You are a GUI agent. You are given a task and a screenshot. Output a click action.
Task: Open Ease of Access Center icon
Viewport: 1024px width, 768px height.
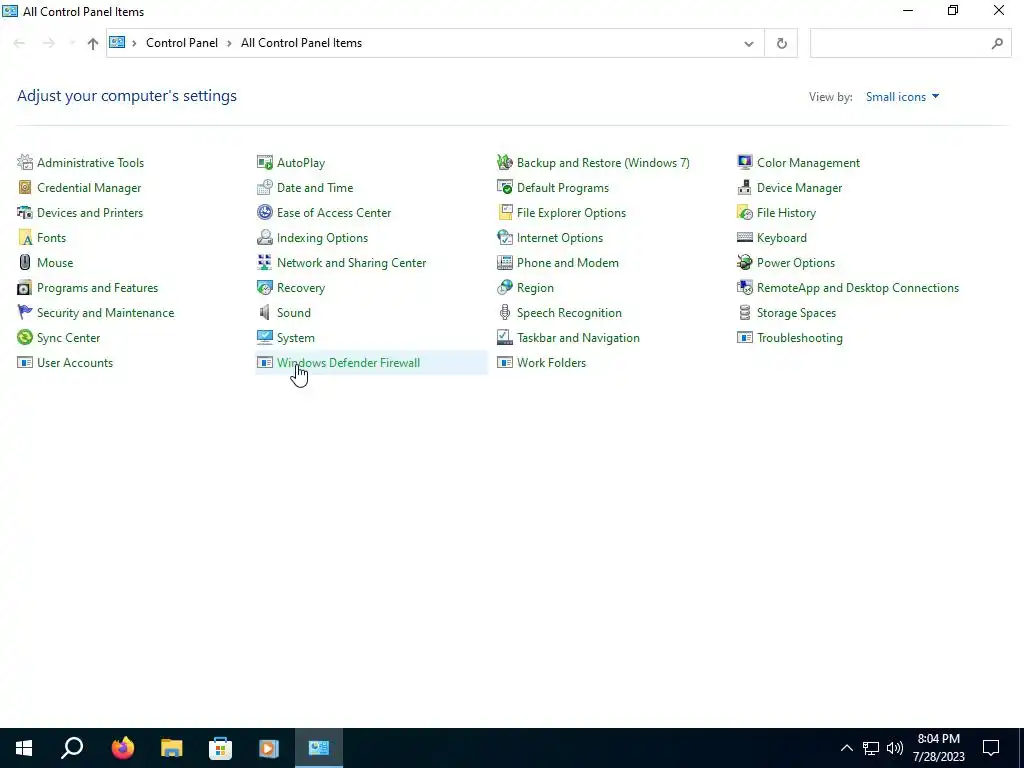pyautogui.click(x=264, y=213)
